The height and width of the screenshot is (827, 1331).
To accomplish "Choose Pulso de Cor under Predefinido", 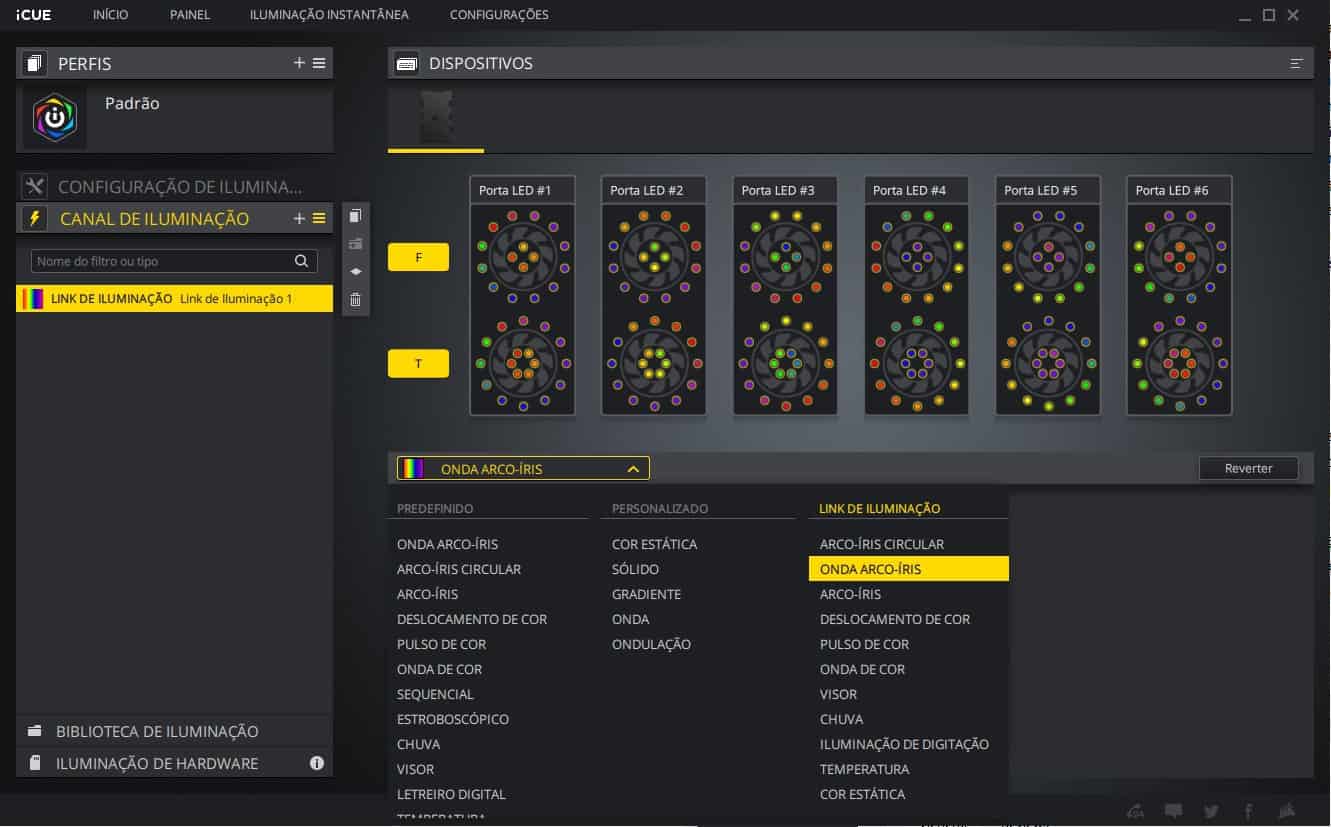I will coord(441,644).
